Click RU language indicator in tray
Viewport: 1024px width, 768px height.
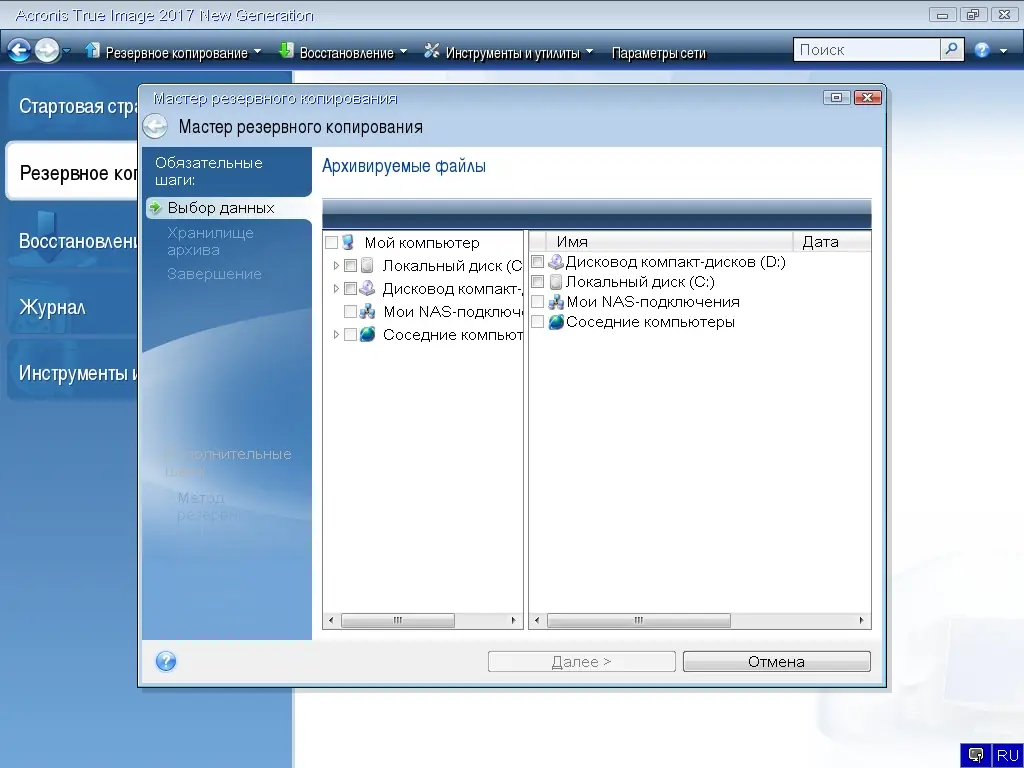coord(1007,755)
